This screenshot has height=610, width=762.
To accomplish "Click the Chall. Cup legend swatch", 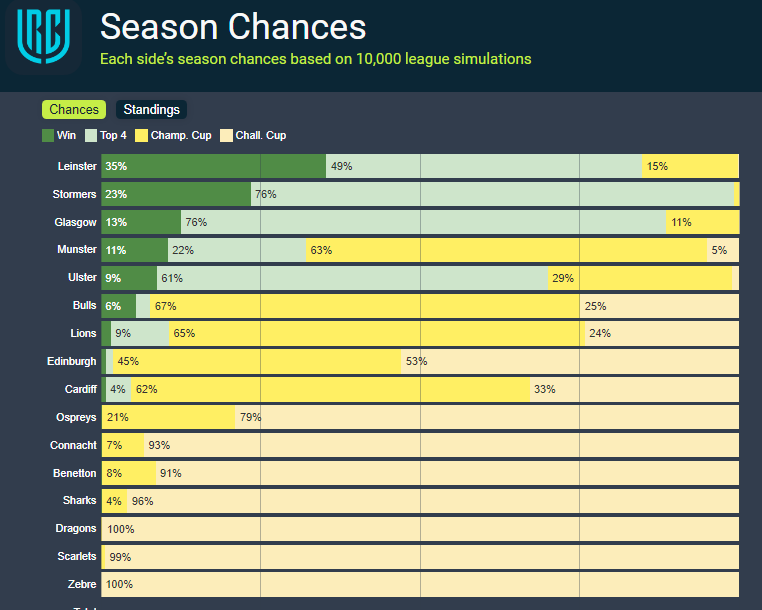I will [226, 135].
